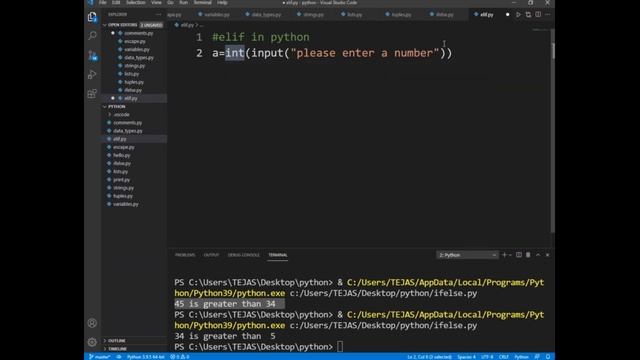The height and width of the screenshot is (360, 640).
Task: Open the Search view in activity bar
Action: [x=92, y=36]
